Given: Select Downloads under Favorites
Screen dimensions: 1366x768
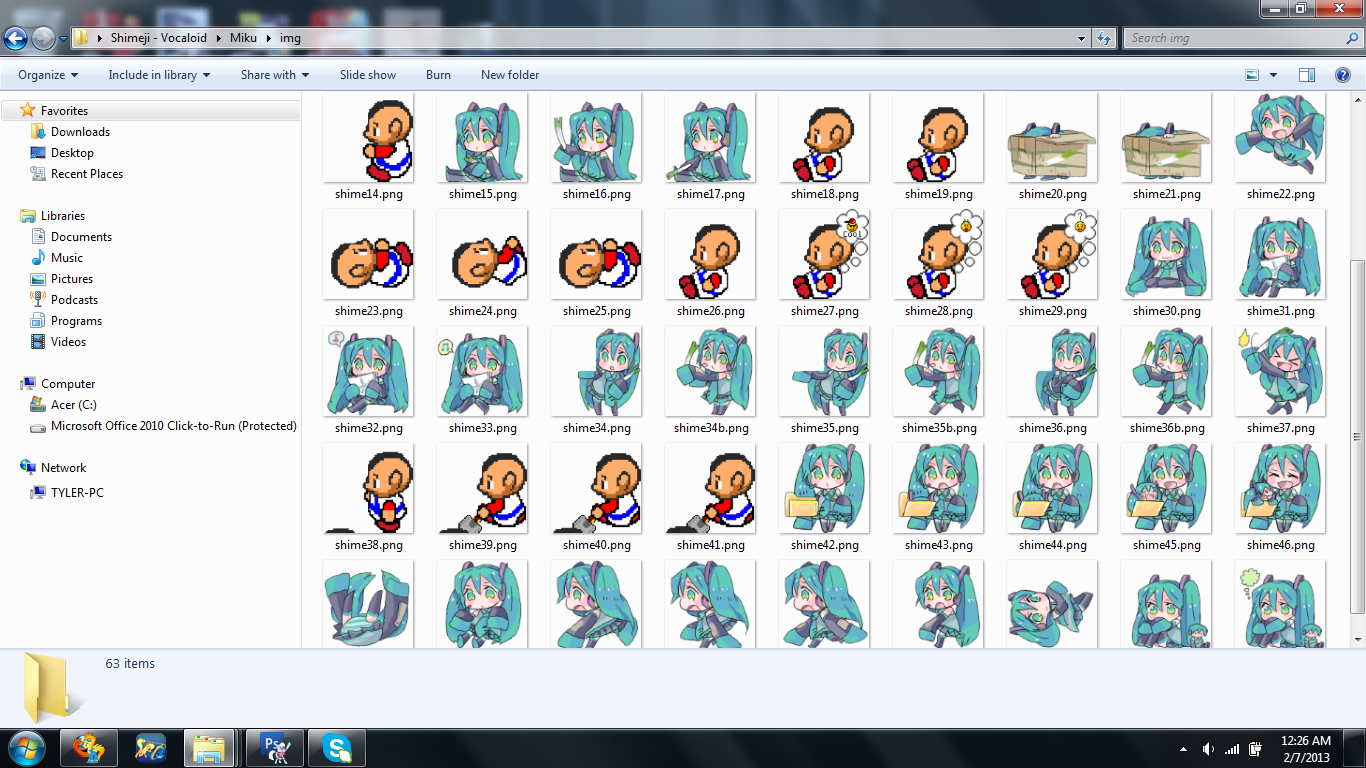Looking at the screenshot, I should coord(80,132).
